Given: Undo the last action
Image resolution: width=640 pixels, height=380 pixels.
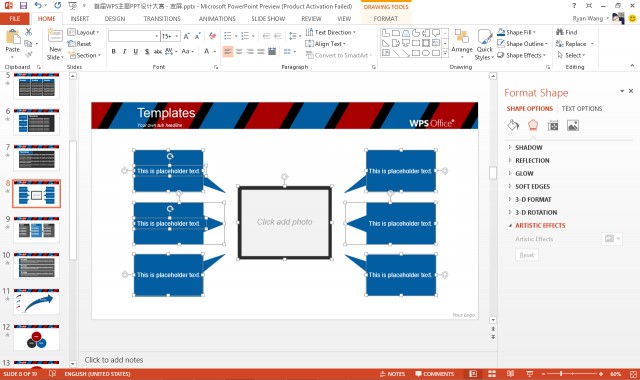Looking at the screenshot, I should [38, 6].
